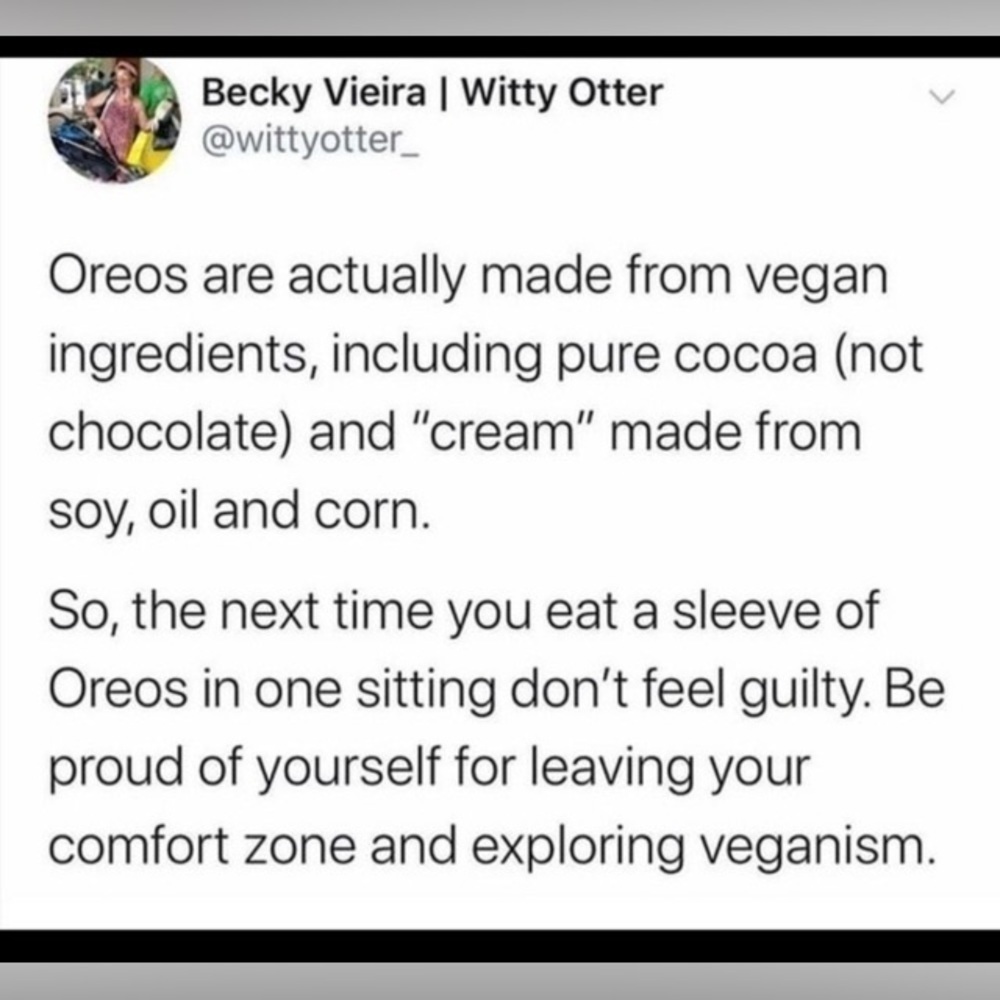This screenshot has width=1000, height=1000.
Task: Click Becky Vieira's profile picture
Action: (x=115, y=120)
